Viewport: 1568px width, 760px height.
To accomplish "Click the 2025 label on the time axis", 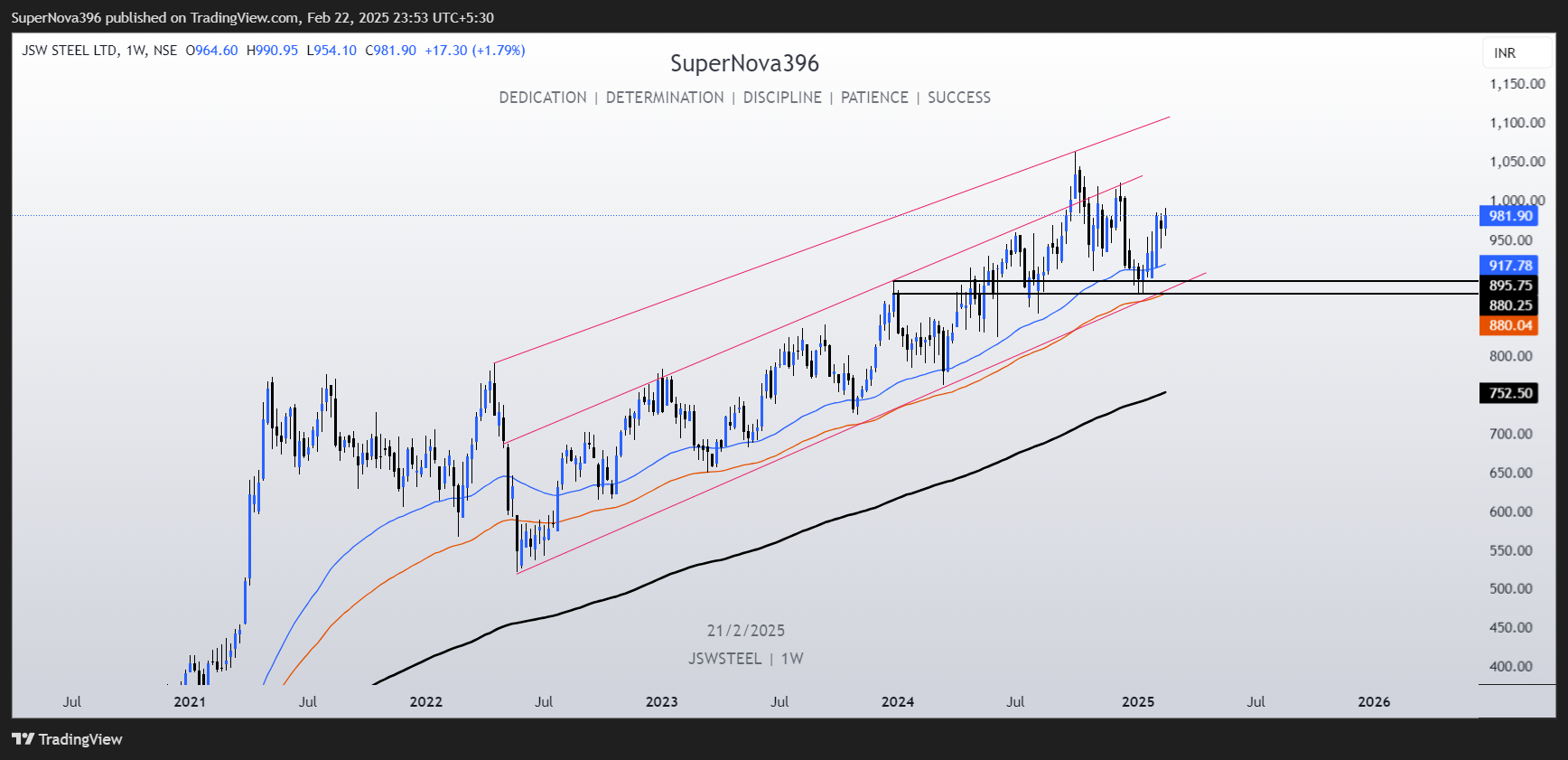I will pos(1138,702).
